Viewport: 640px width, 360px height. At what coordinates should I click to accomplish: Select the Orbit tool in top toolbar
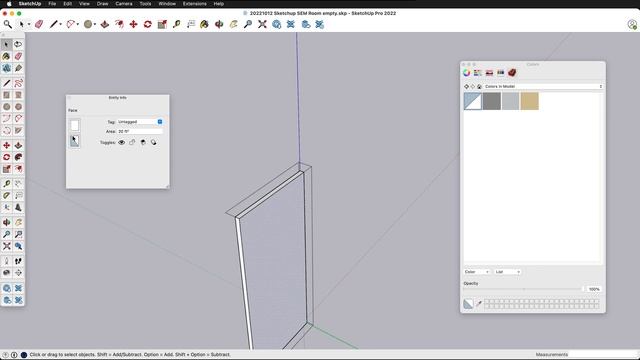point(219,24)
